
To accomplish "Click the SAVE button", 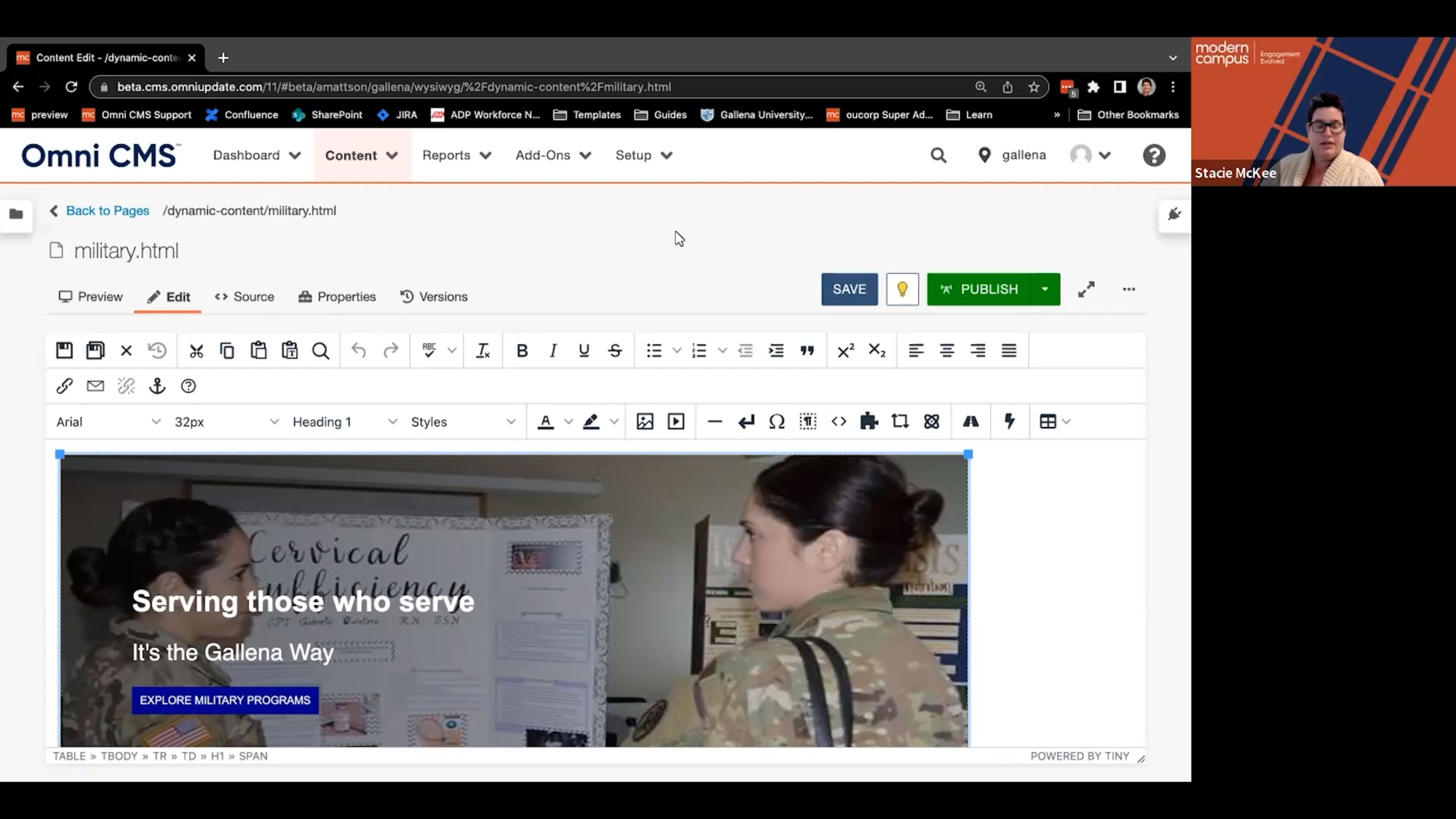I will [849, 289].
